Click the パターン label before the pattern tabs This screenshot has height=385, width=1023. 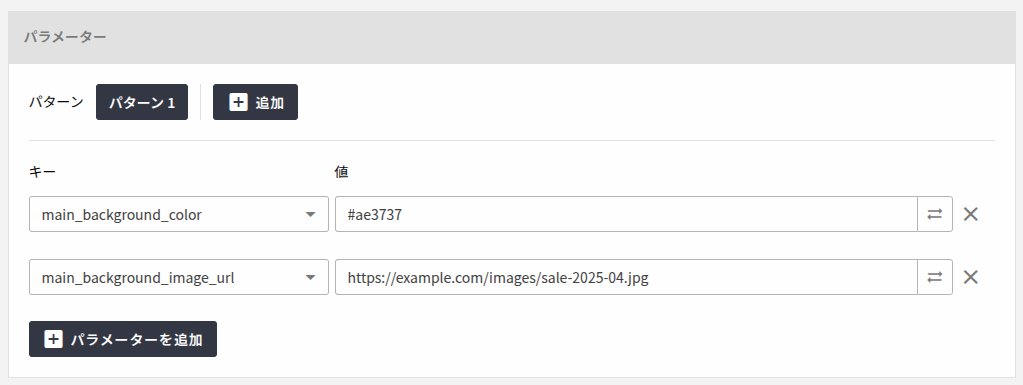point(56,102)
